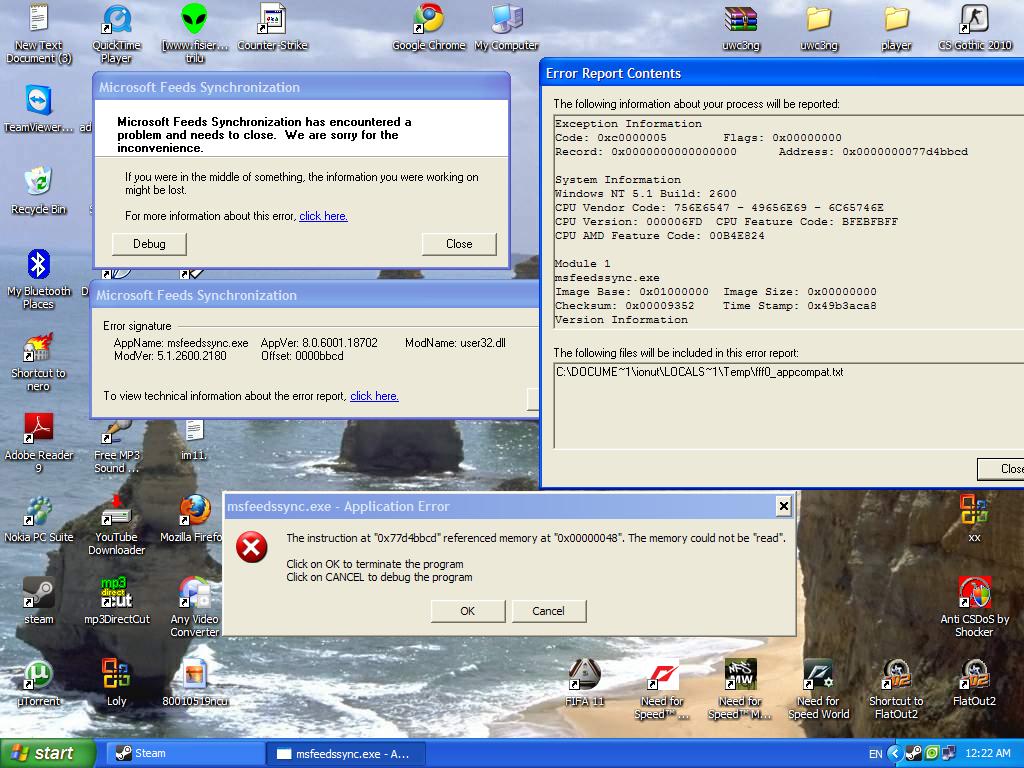Launch QuickTime Player shortcut
Image resolution: width=1024 pixels, height=768 pixels.
click(x=116, y=33)
